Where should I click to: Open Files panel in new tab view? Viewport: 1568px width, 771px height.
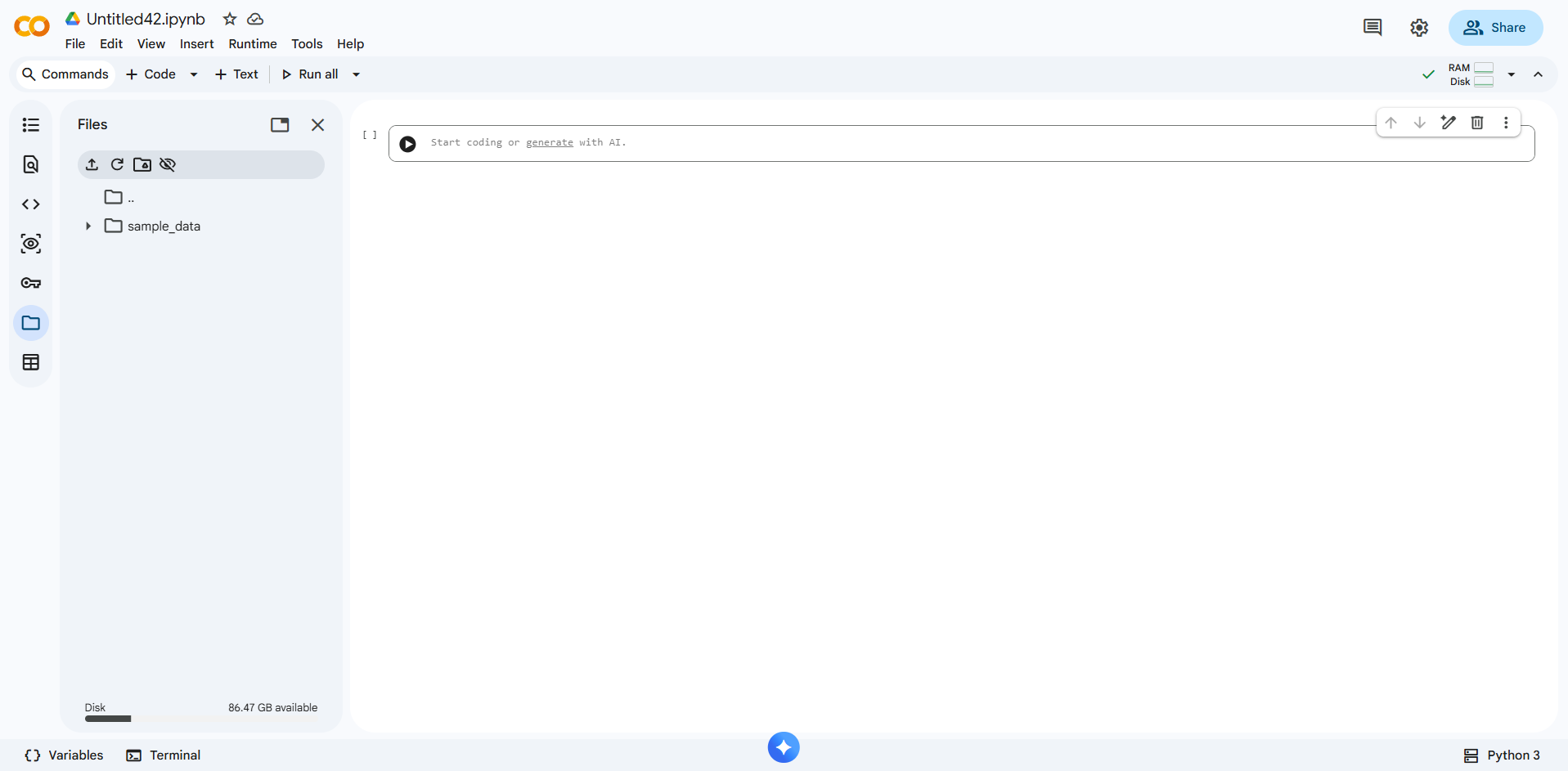click(x=280, y=124)
